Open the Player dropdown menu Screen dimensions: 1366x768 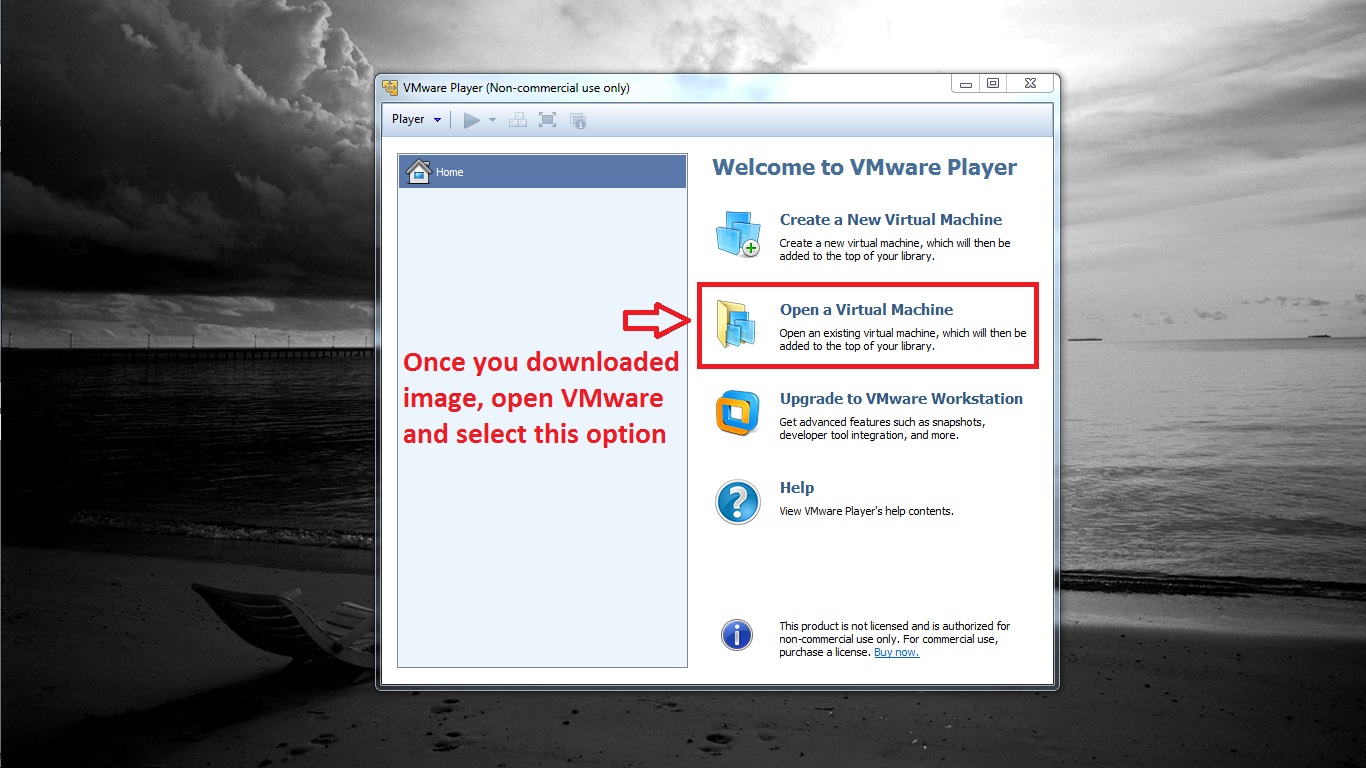(416, 119)
